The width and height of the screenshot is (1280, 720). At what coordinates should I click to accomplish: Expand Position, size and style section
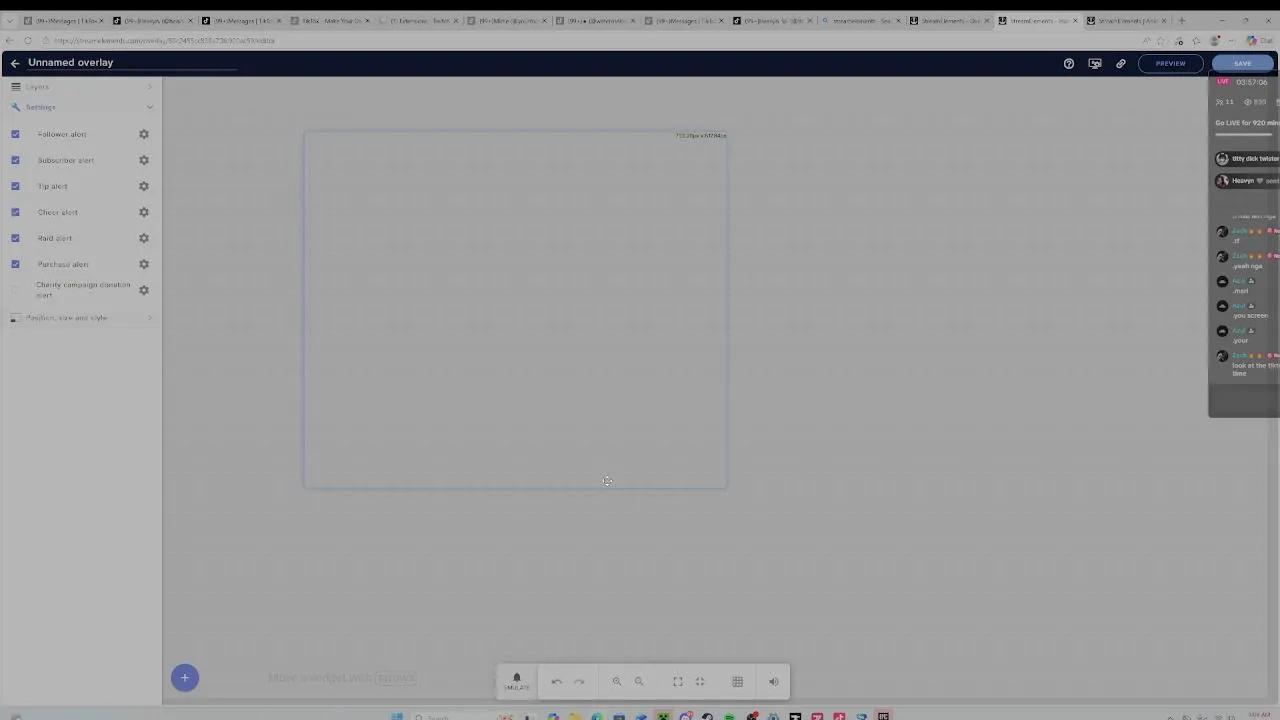tap(81, 318)
